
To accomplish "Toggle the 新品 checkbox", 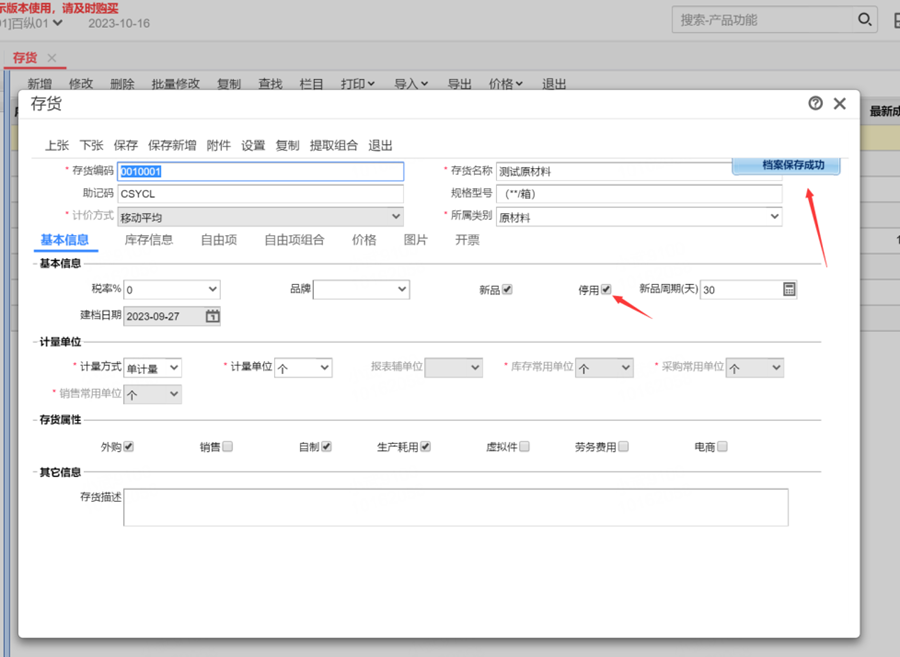I will [x=507, y=289].
